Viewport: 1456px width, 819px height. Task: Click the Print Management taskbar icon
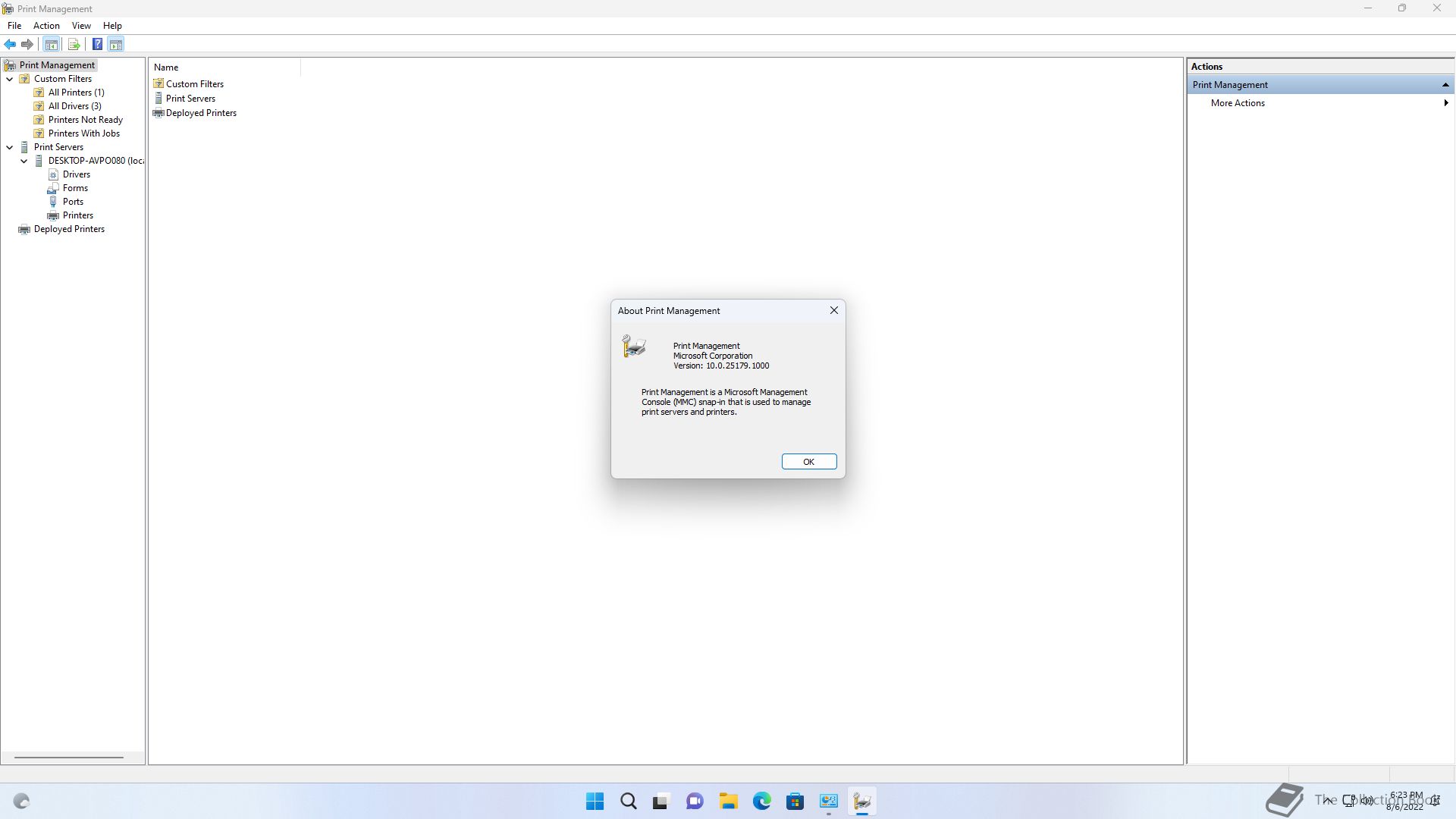861,801
